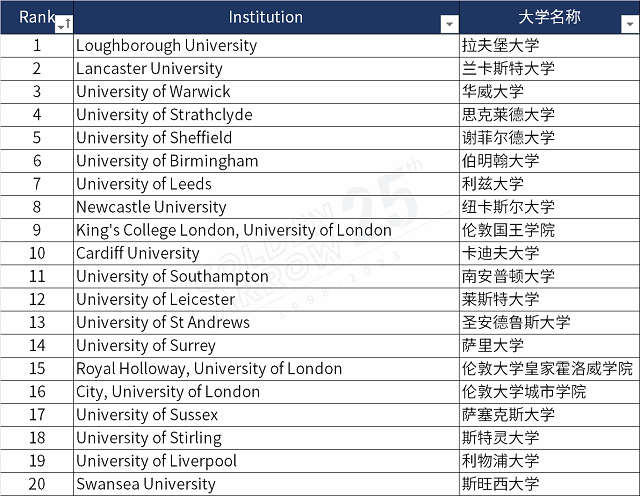Click the University of Southampton cell
The height and width of the screenshot is (496, 640).
pos(266,276)
